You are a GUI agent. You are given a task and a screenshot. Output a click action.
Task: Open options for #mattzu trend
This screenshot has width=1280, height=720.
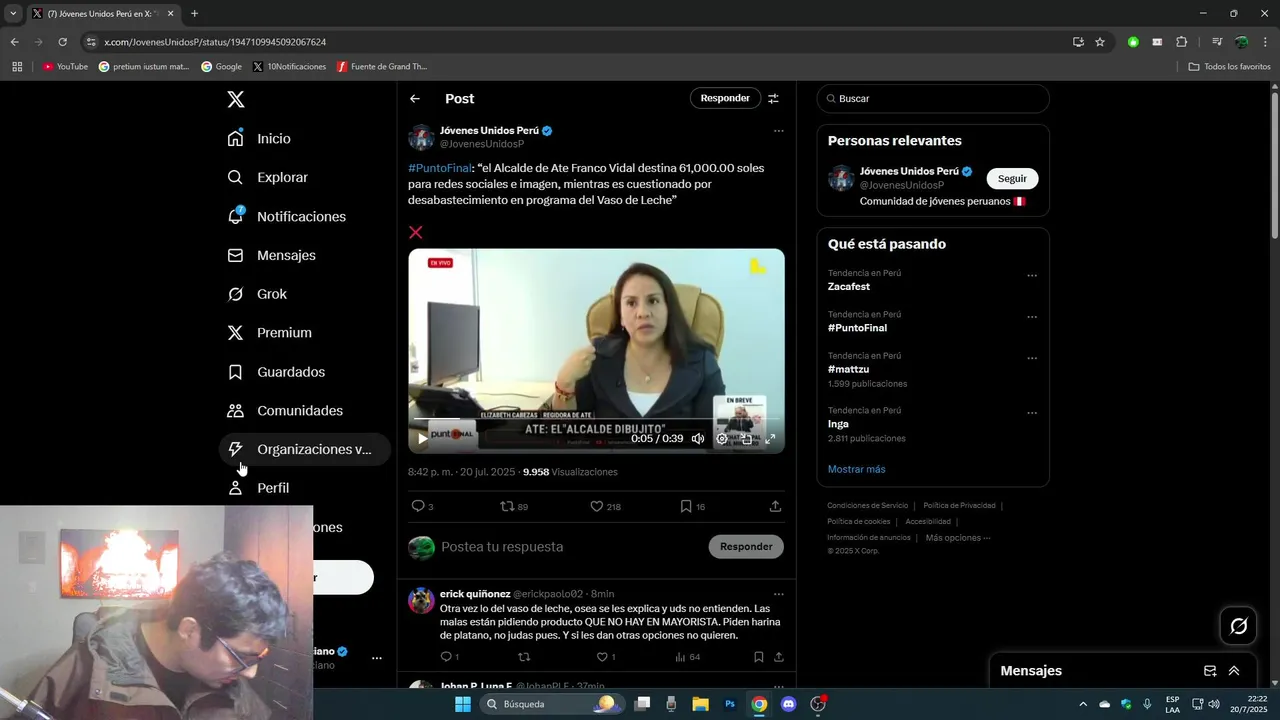coord(1032,358)
